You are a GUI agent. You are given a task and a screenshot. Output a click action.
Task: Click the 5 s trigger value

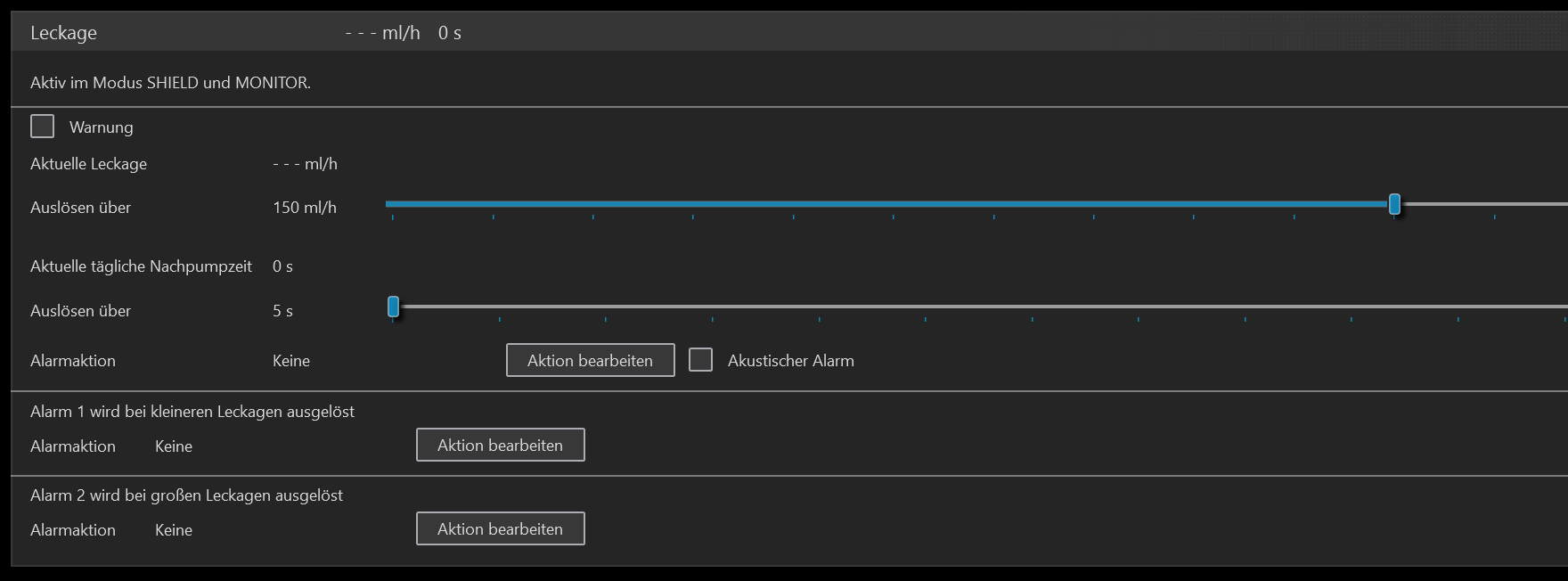point(282,311)
